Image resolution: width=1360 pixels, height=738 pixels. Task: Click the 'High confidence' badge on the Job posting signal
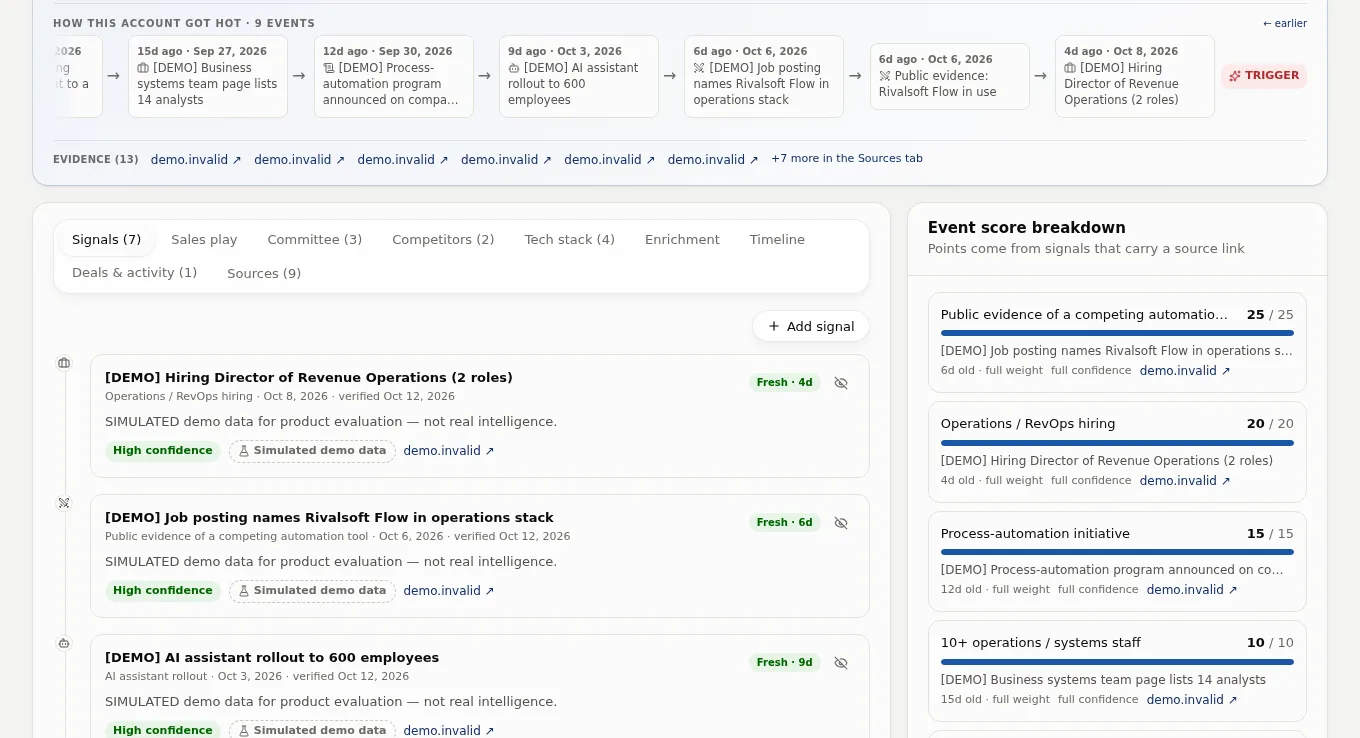coord(163,591)
